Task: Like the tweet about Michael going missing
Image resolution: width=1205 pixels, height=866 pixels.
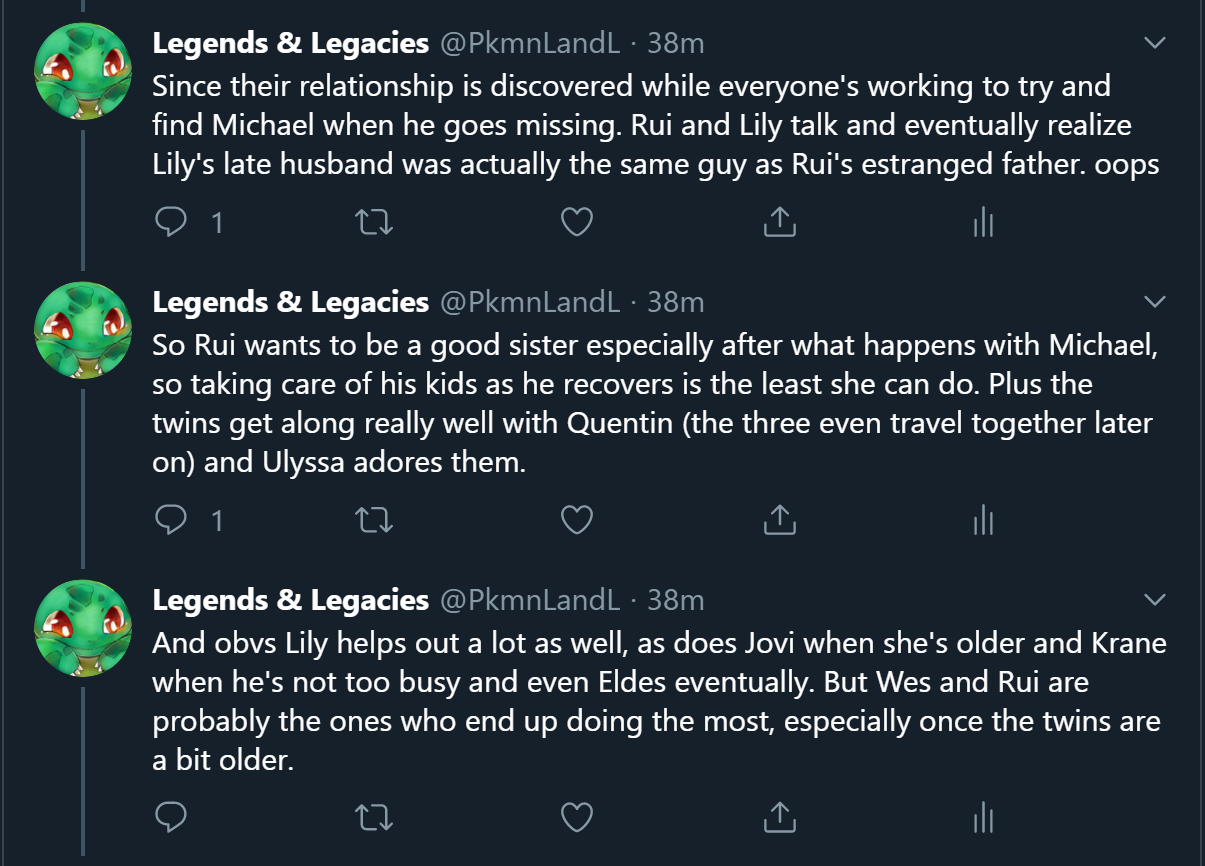Action: tap(577, 222)
